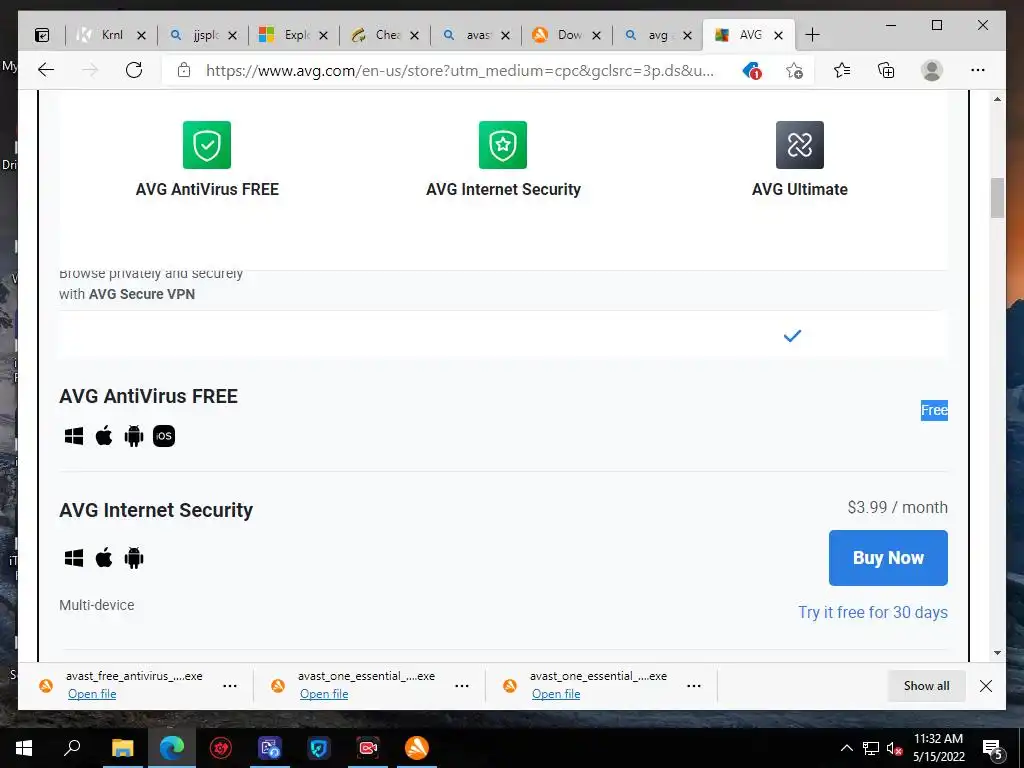Click the highlighted Free label
The height and width of the screenshot is (768, 1024).
tap(934, 410)
